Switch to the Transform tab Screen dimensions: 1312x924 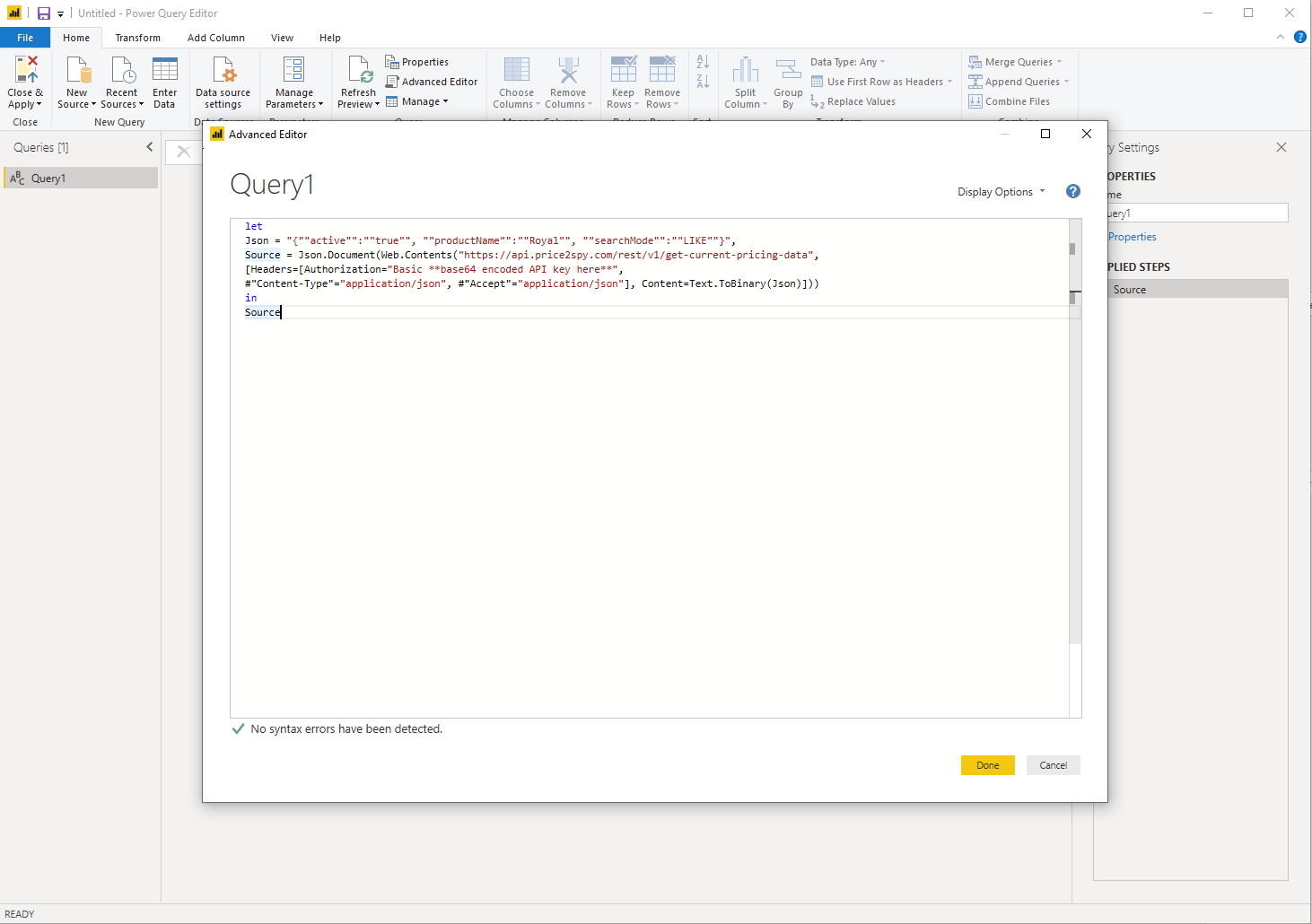(138, 38)
